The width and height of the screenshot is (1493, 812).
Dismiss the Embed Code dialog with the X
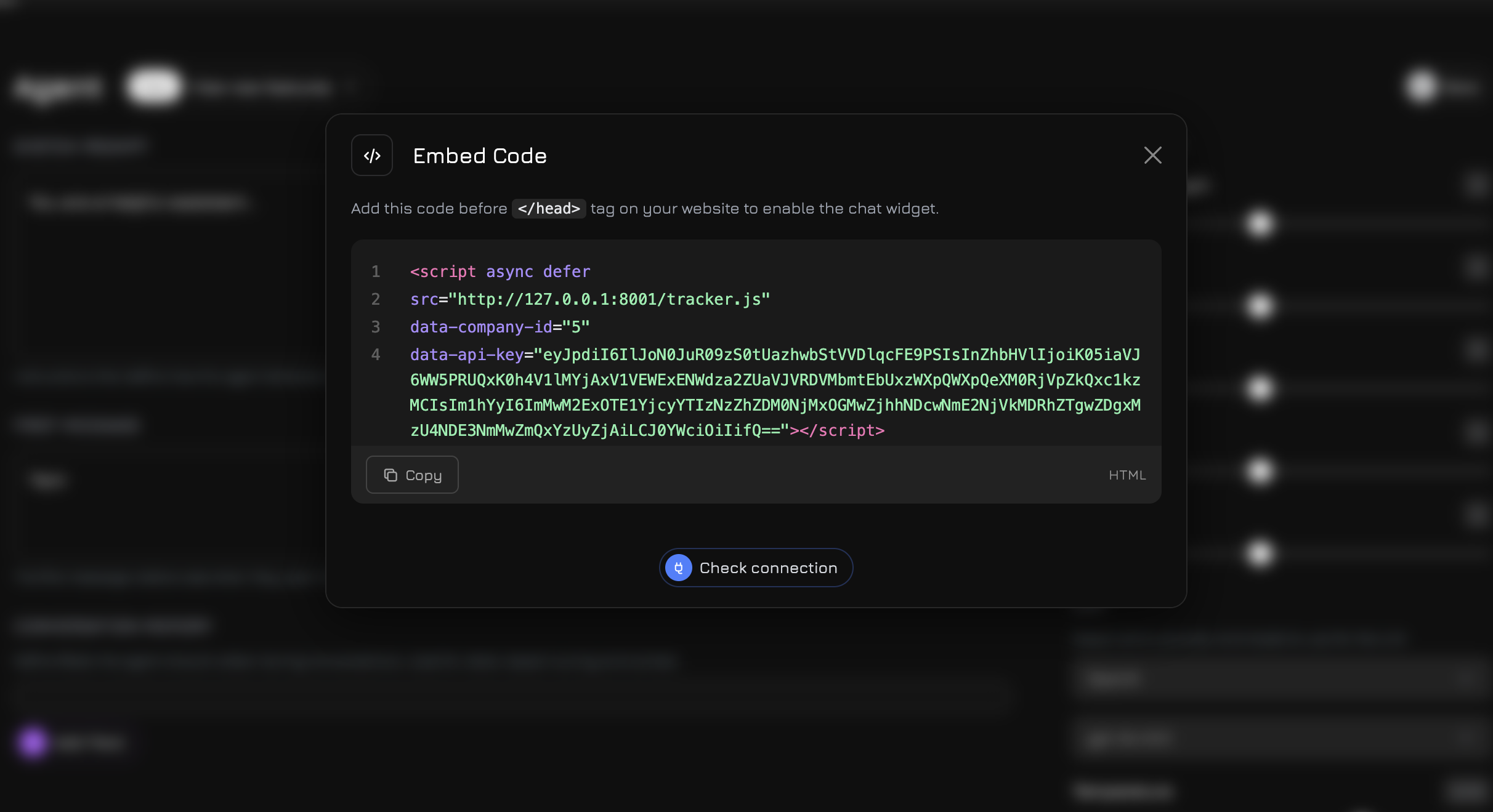(1152, 155)
